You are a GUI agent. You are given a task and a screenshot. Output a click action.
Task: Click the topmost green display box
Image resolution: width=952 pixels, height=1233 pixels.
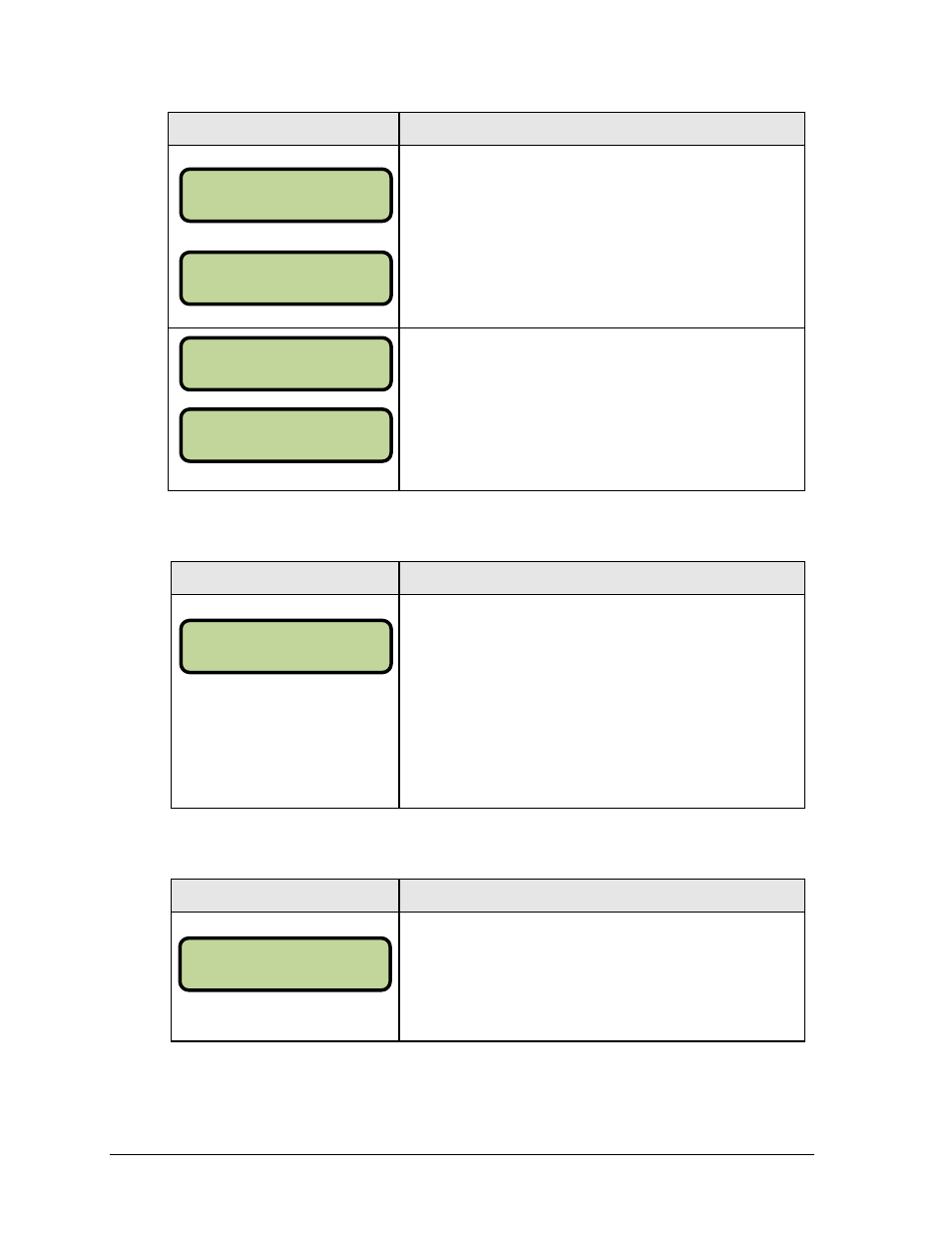[285, 195]
